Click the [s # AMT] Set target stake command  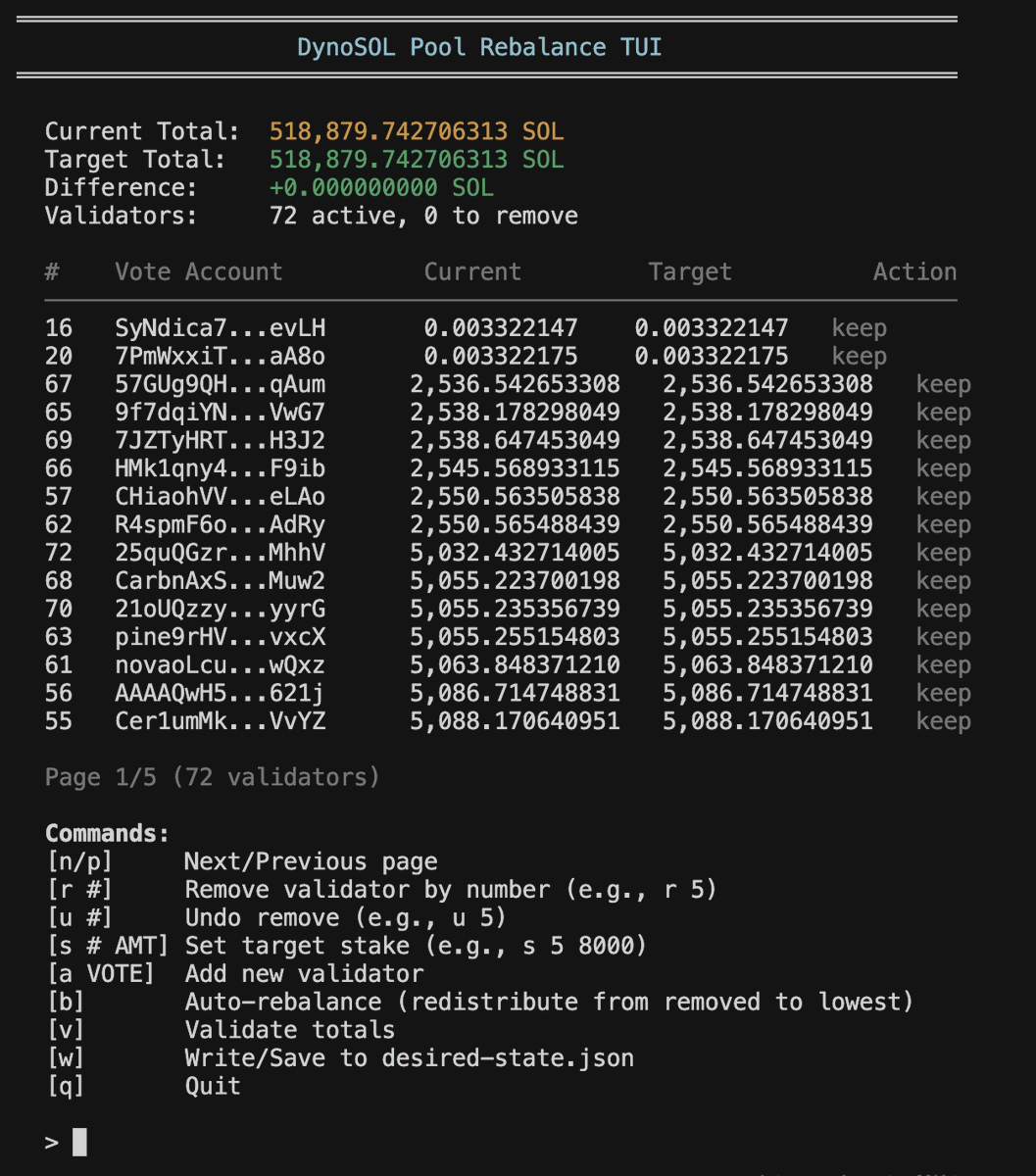tap(346, 947)
